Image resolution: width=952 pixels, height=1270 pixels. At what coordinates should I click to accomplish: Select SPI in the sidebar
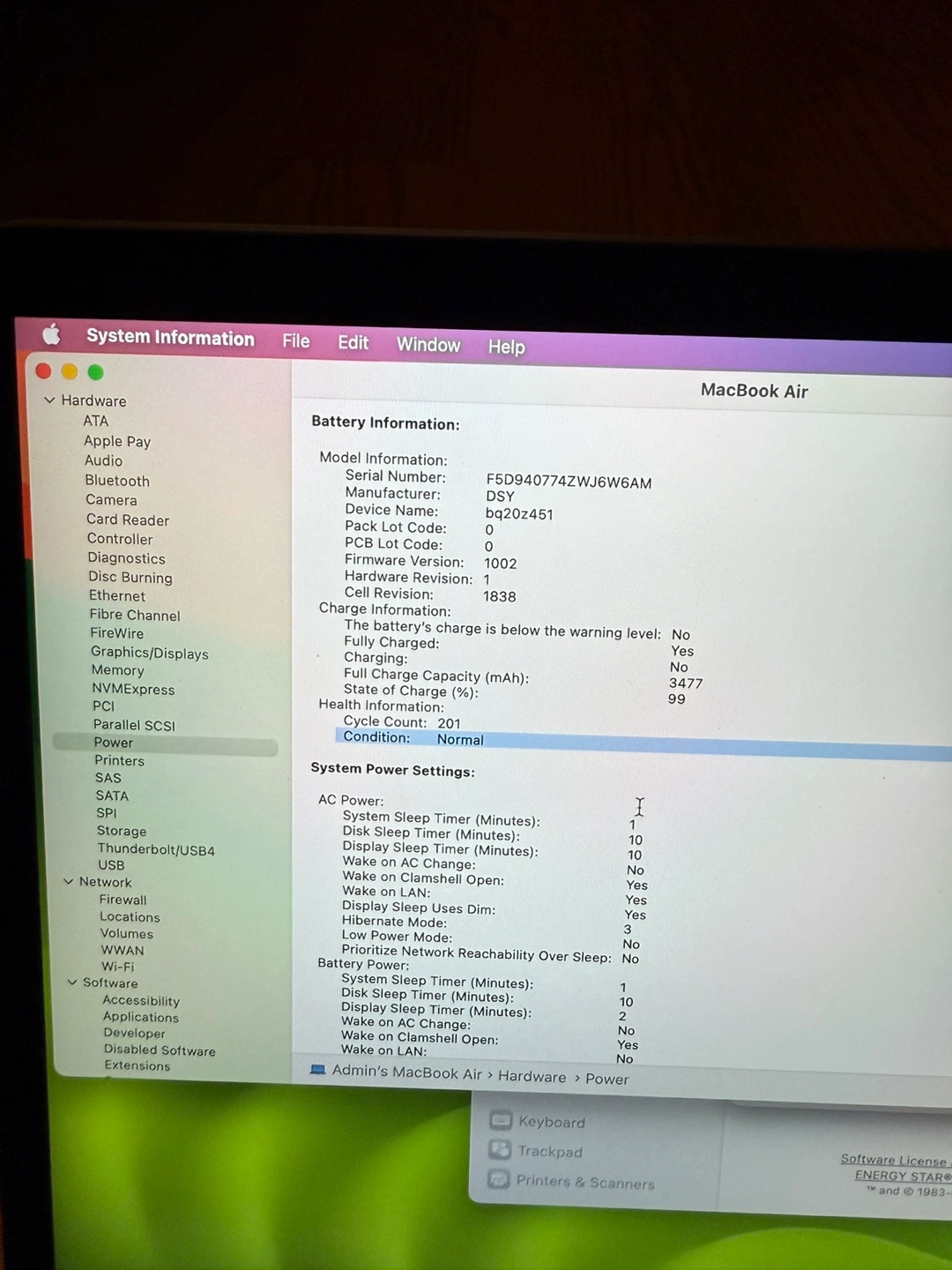pos(106,813)
